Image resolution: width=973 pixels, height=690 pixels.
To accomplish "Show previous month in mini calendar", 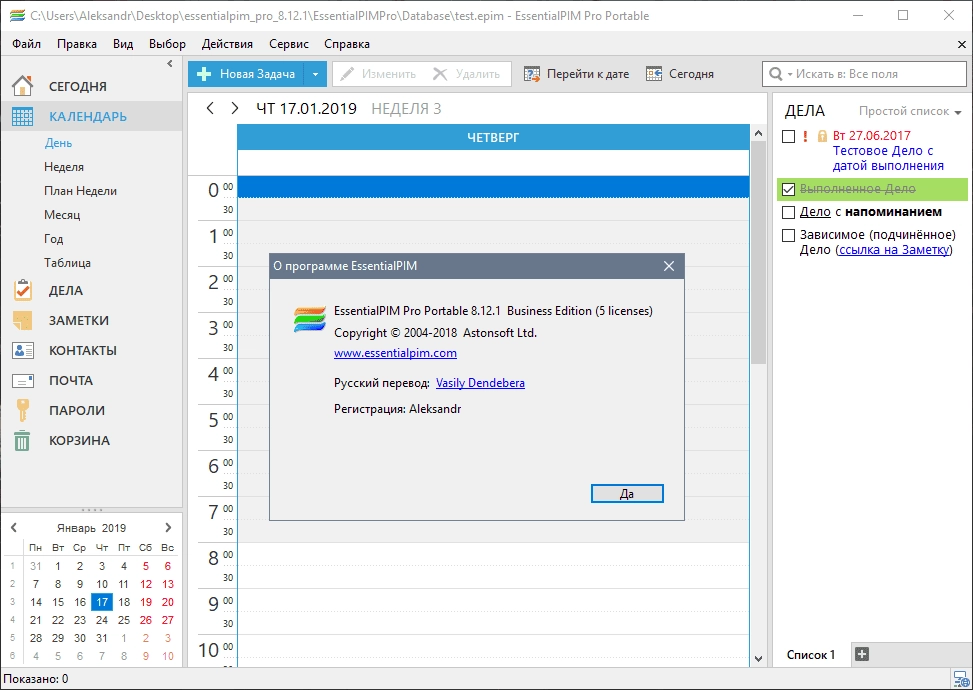I will [14, 527].
